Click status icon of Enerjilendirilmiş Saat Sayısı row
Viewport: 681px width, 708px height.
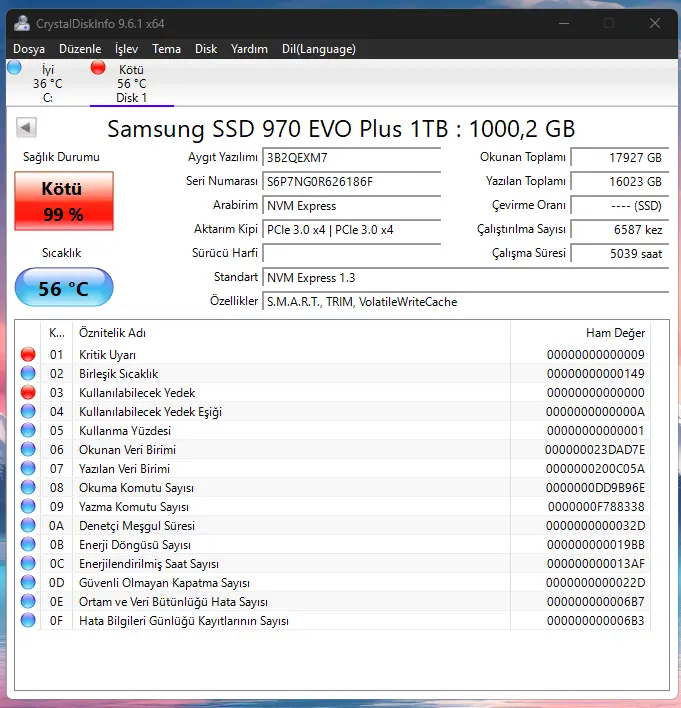click(x=28, y=564)
